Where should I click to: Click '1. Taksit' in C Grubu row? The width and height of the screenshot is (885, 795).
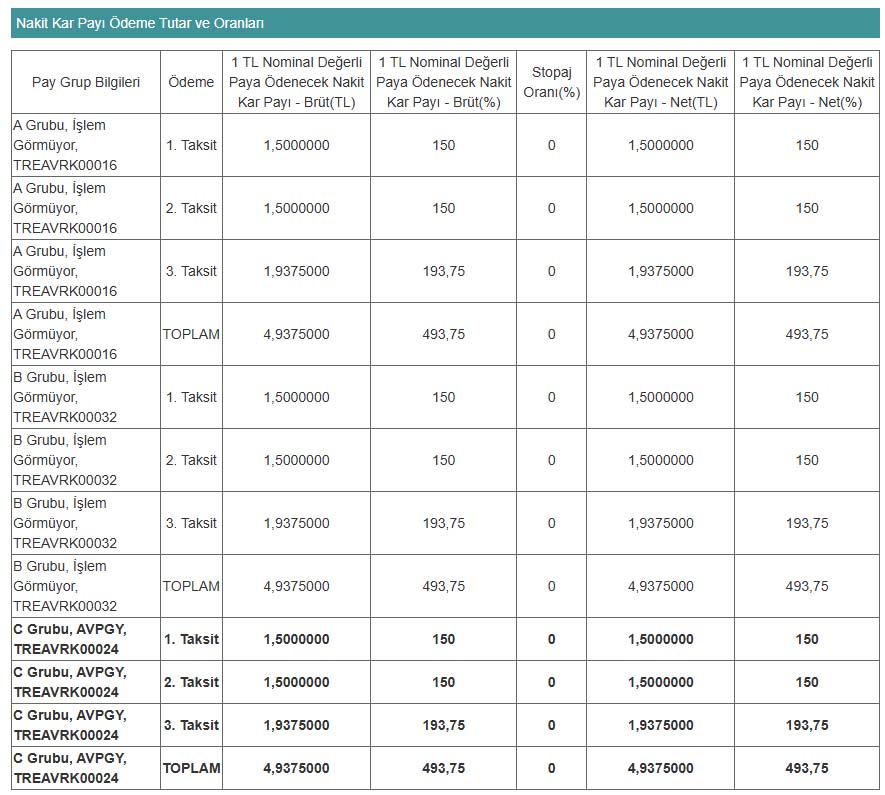coord(191,639)
